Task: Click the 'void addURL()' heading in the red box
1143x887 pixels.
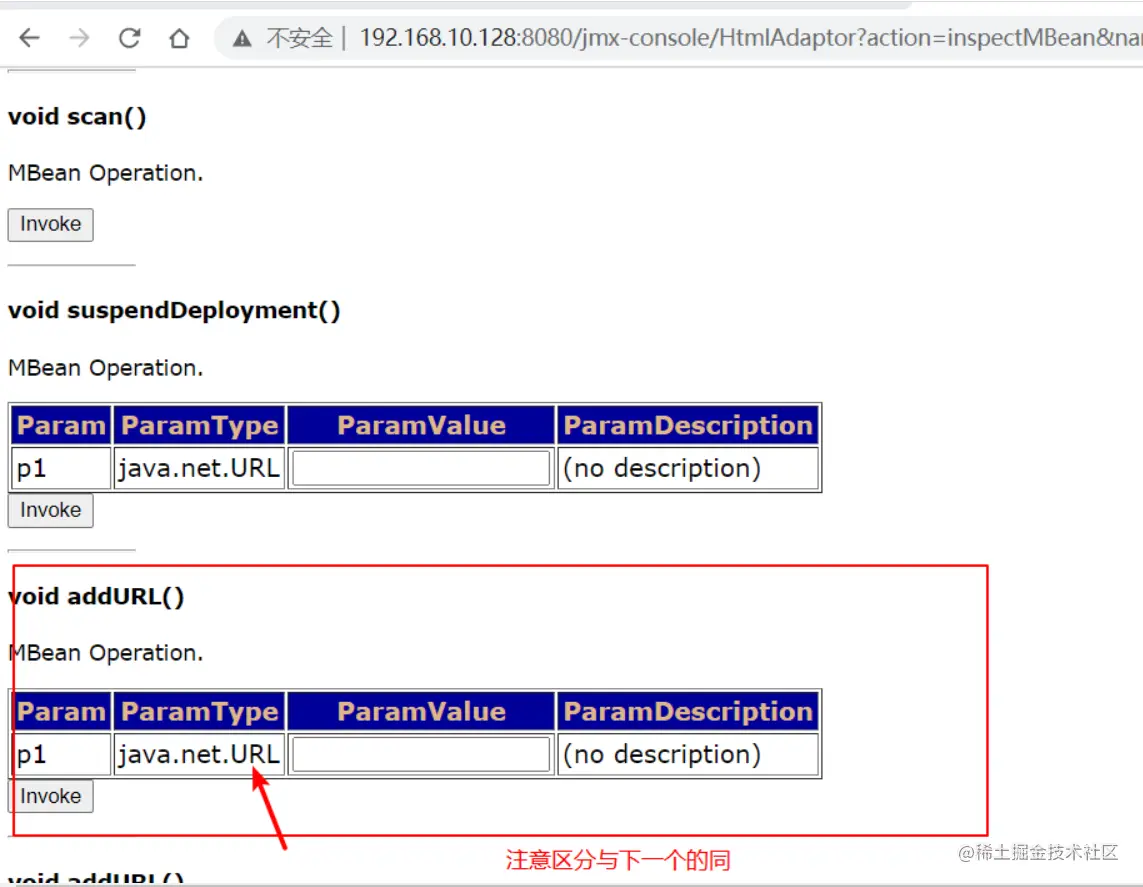Action: 96,597
